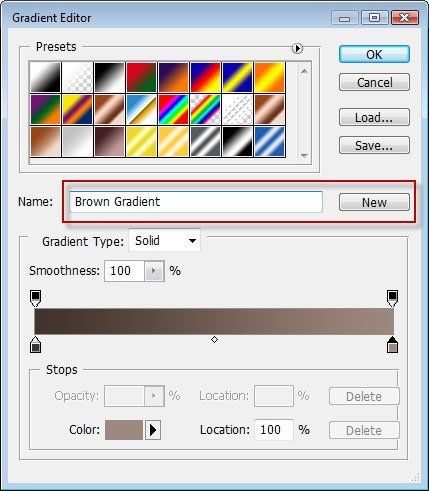Select the chrome gradient preset

tap(141, 109)
